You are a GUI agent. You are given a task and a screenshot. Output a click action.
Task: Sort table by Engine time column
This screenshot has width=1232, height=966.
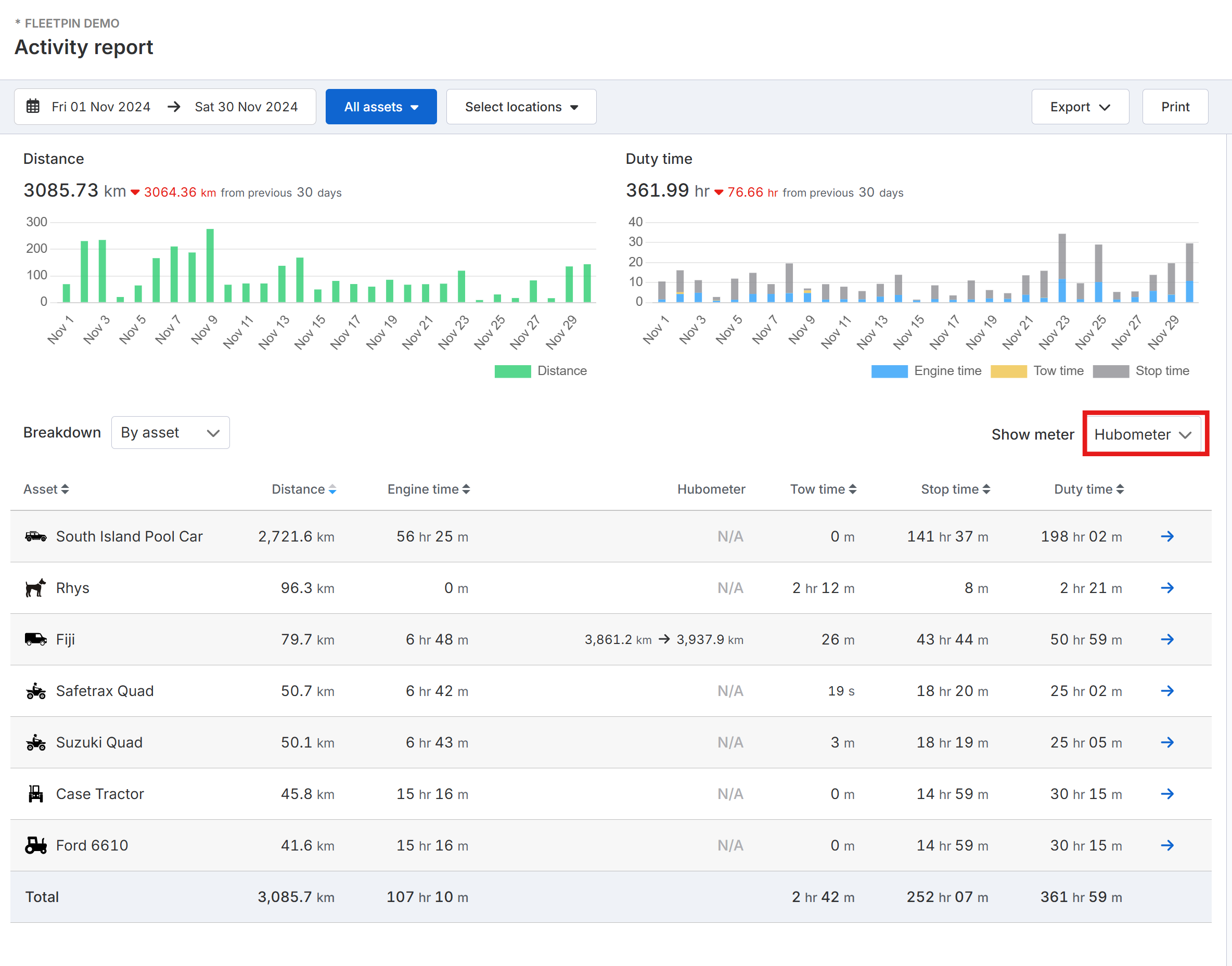[428, 489]
